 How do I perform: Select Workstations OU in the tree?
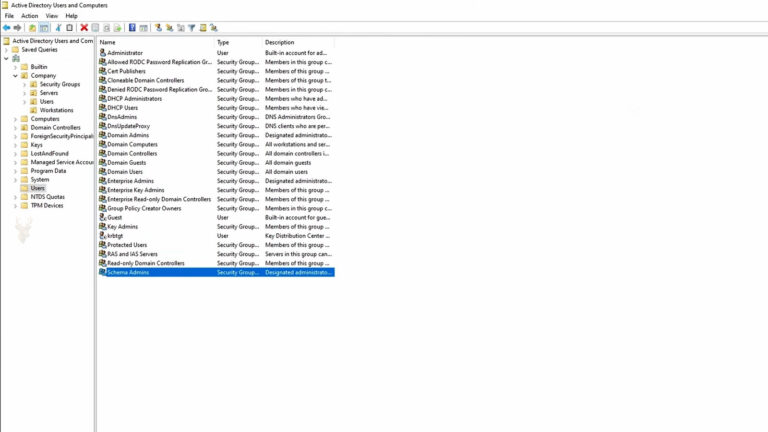click(56, 110)
